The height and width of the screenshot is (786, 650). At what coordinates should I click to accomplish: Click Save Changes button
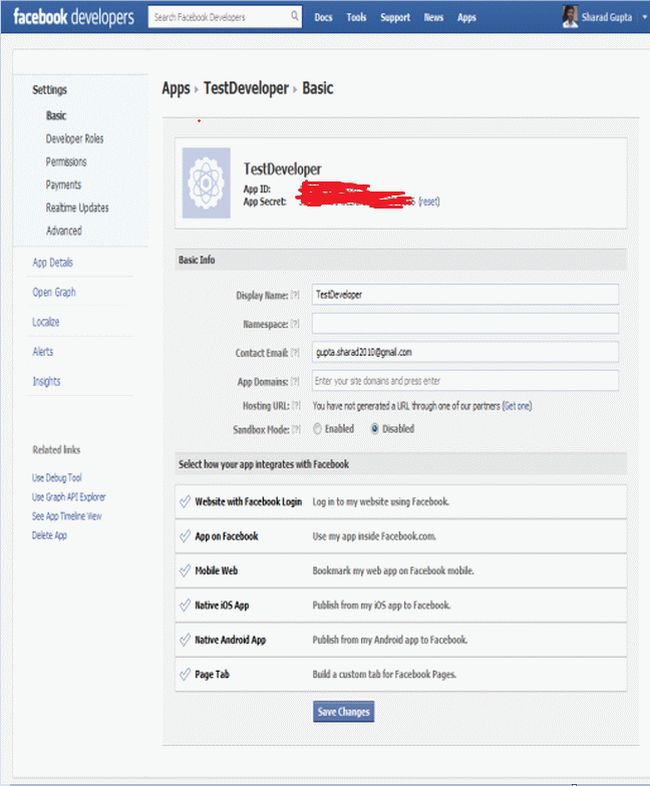click(344, 711)
